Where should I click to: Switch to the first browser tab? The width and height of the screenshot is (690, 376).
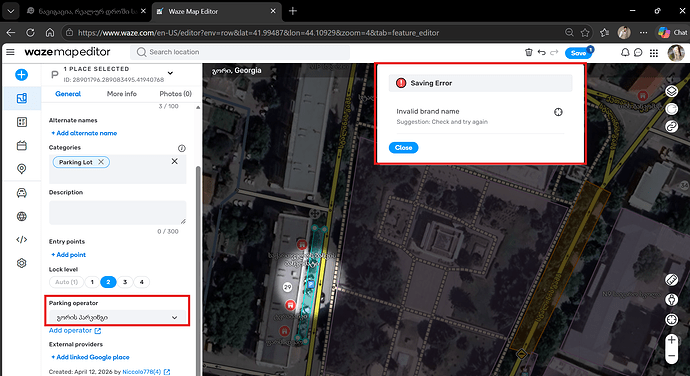coord(86,11)
